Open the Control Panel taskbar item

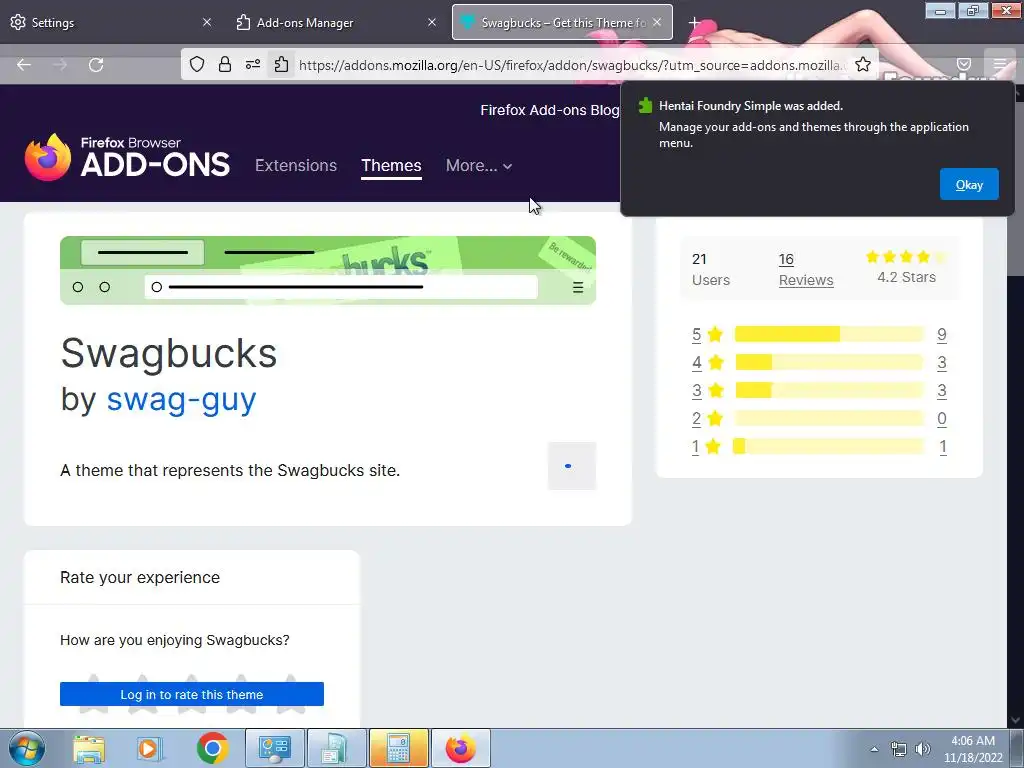[275, 748]
